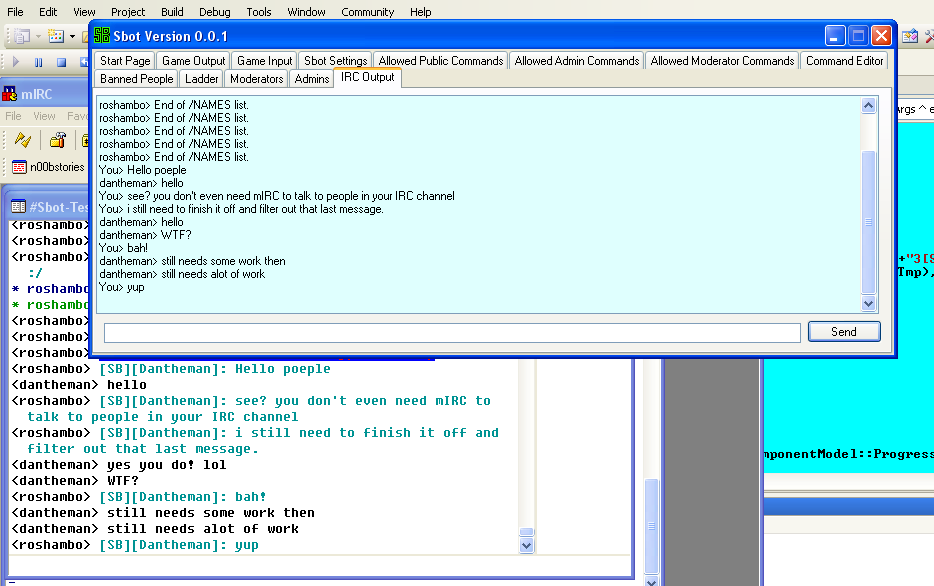934x586 pixels.
Task: Open the Debug menu
Action: pyautogui.click(x=214, y=12)
